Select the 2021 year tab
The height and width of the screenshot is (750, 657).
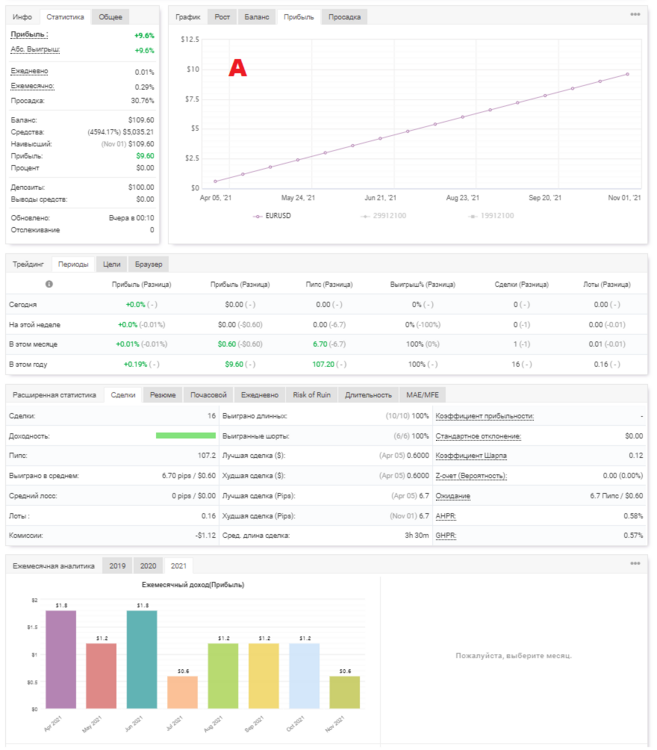point(179,566)
